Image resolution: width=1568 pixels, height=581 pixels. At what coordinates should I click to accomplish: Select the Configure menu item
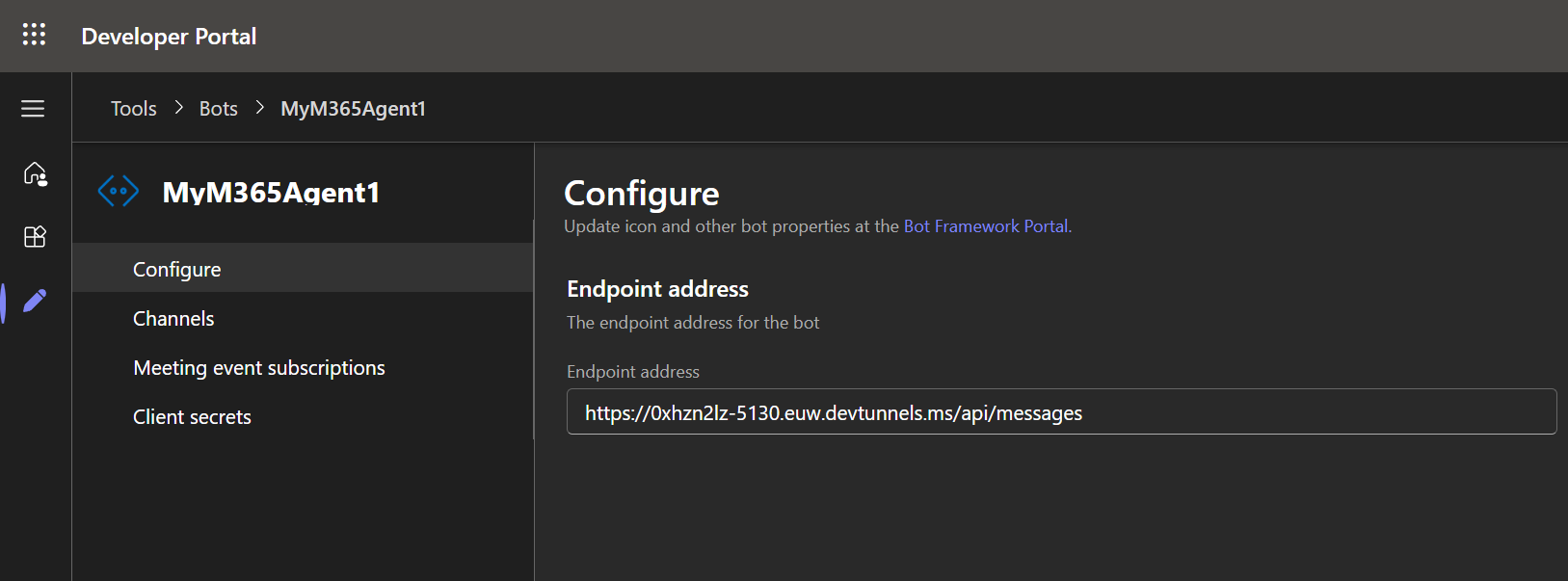pyautogui.click(x=177, y=270)
